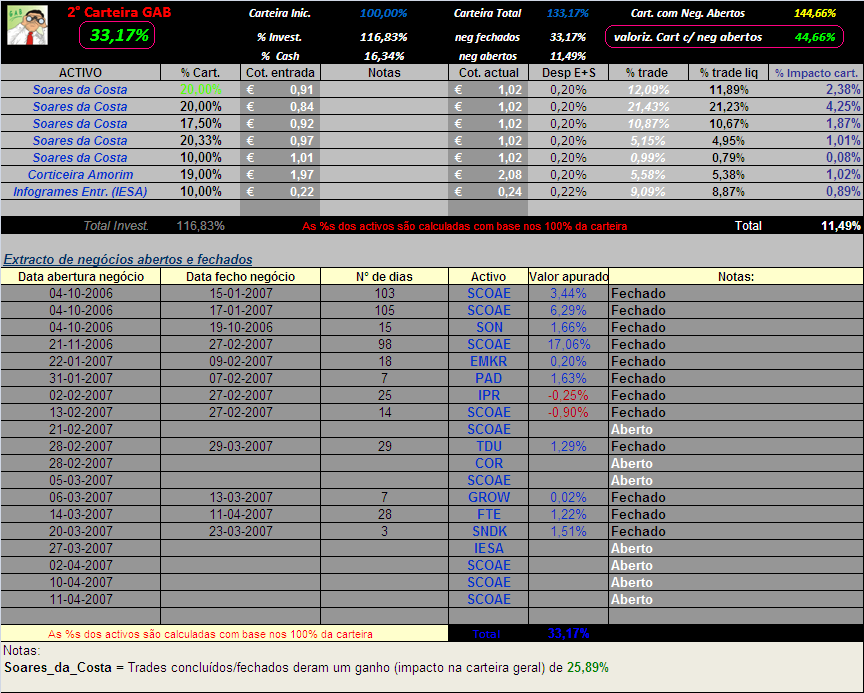864x693 pixels.
Task: Click the green 33,17% badge under title
Action: coord(117,36)
